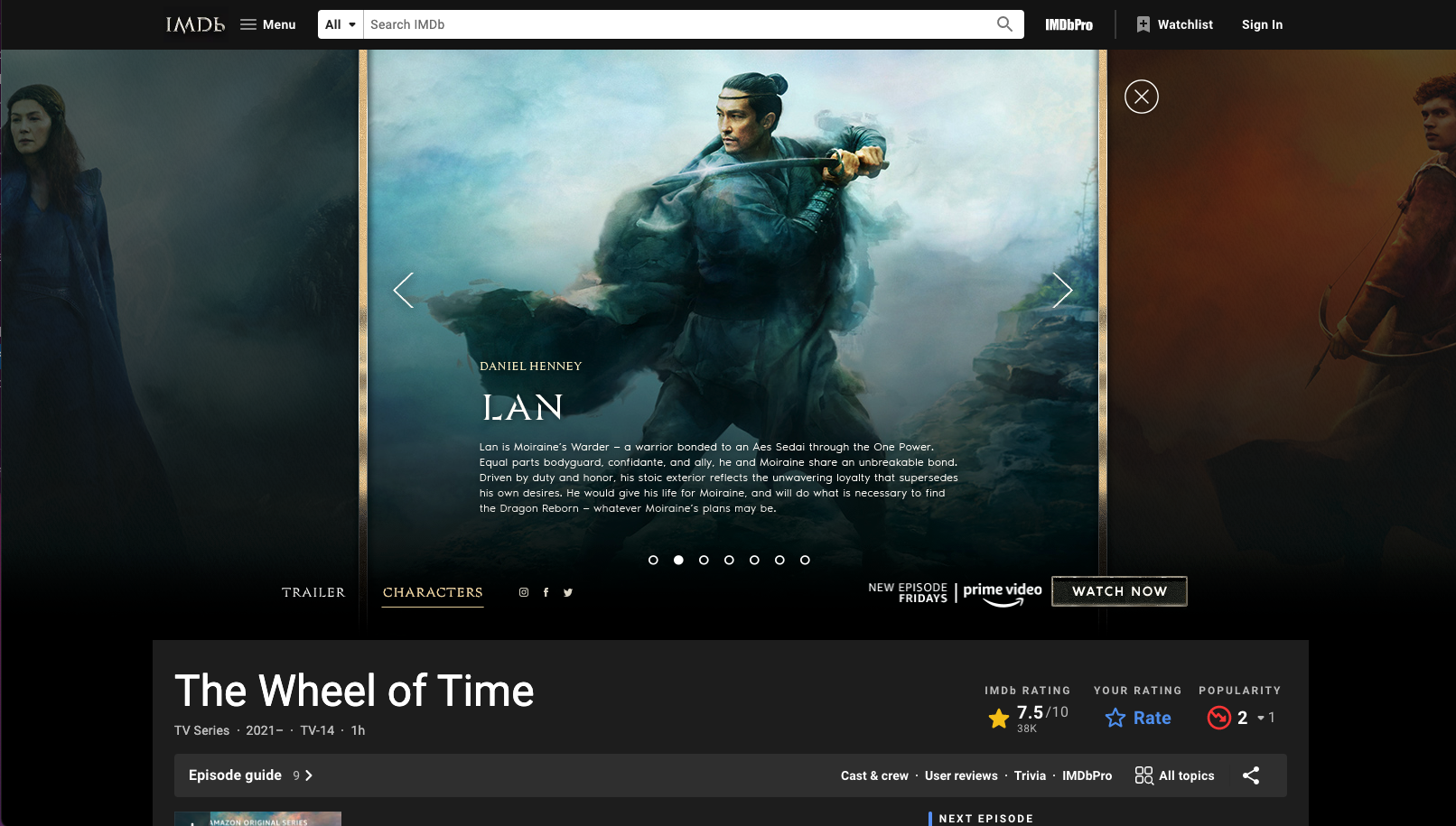Click the Prime Video logo

click(1003, 593)
